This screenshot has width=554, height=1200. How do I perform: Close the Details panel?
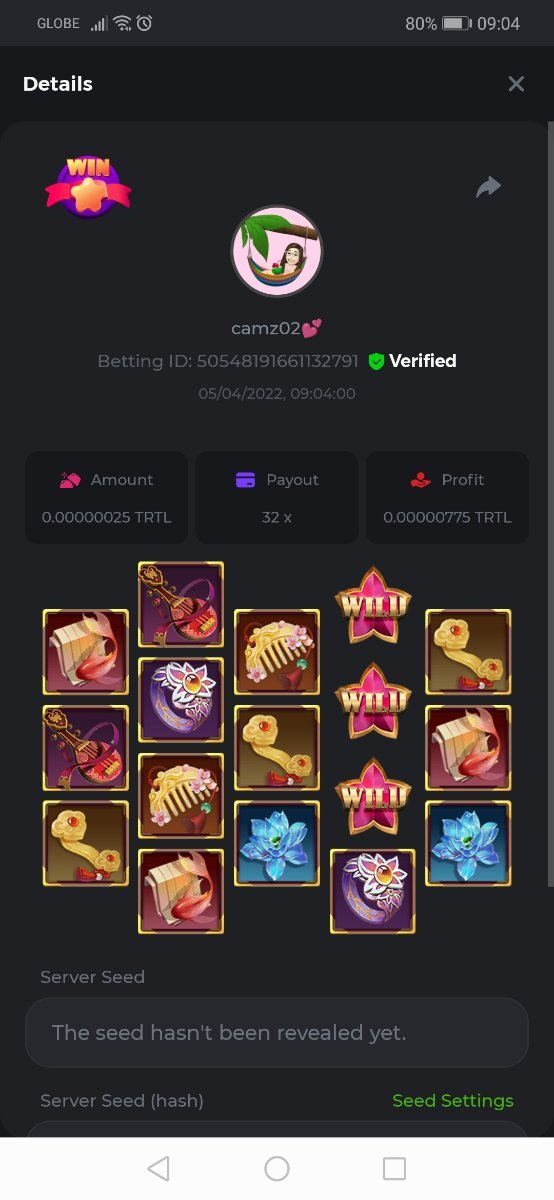pyautogui.click(x=516, y=84)
